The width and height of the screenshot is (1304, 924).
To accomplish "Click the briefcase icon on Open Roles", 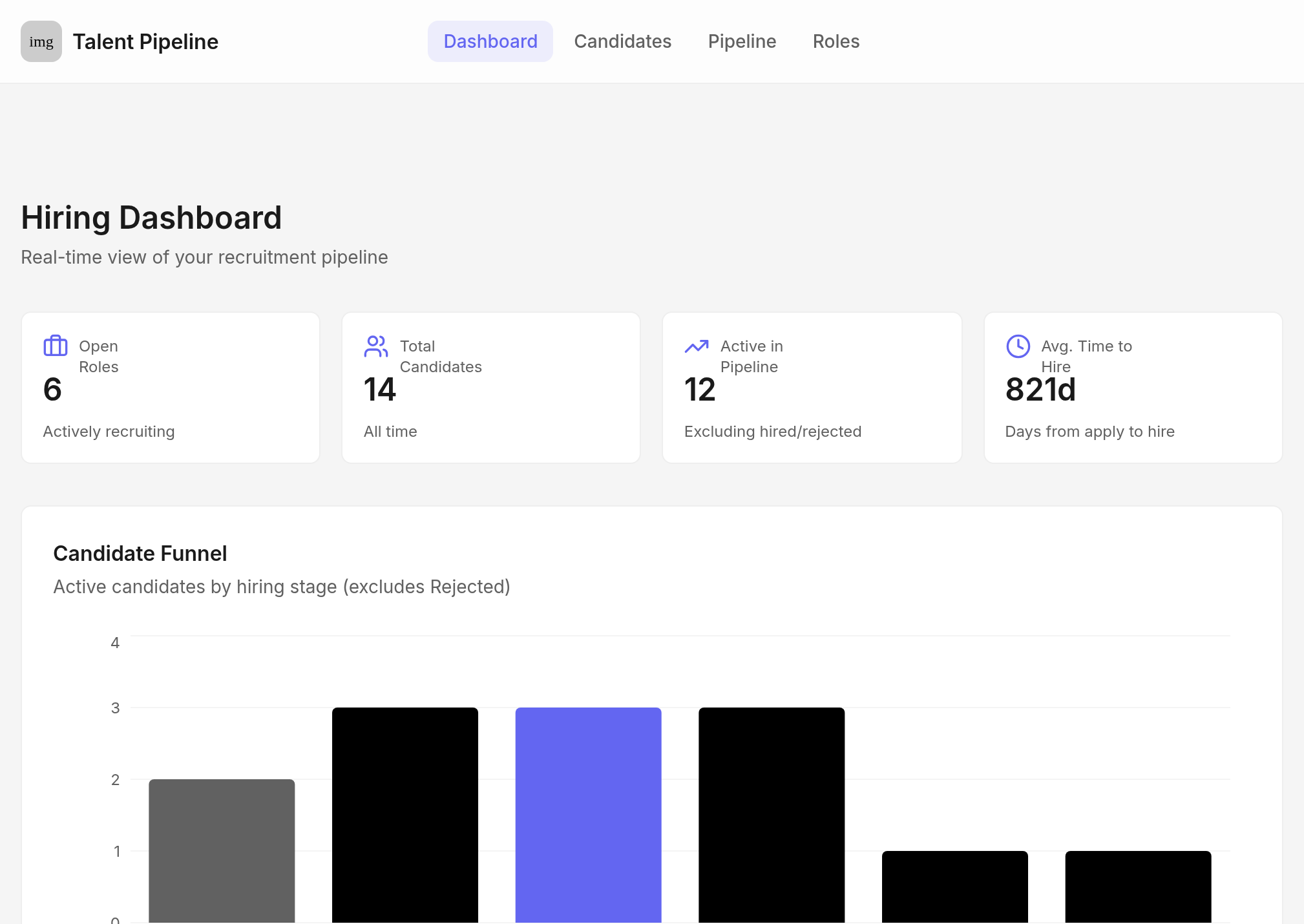I will coord(56,346).
